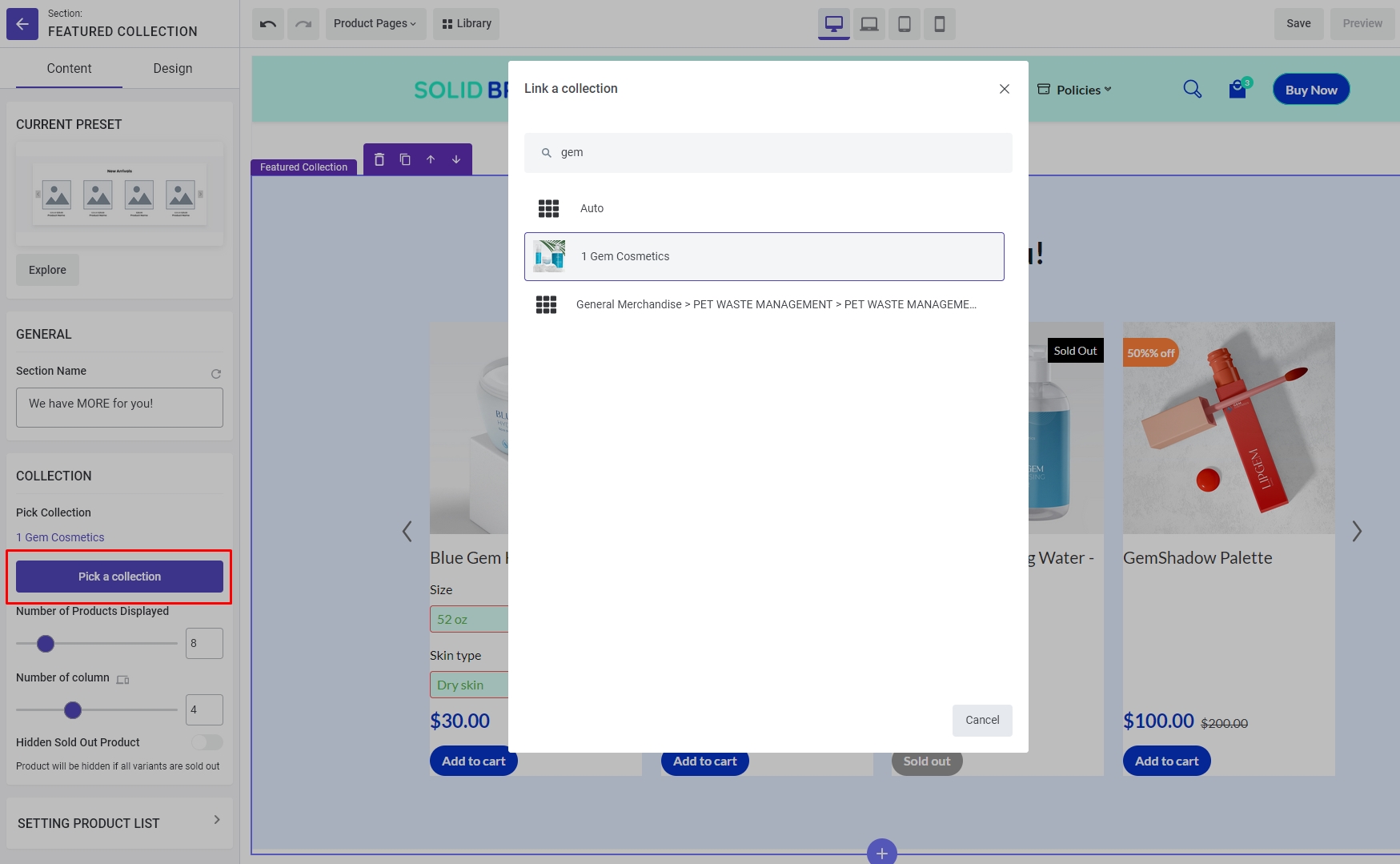Click the Featured Collection label tag
The image size is (1400, 864).
point(303,167)
